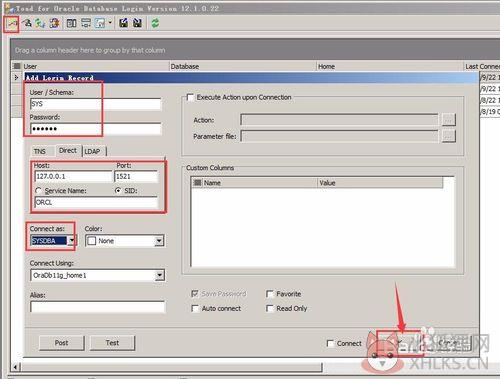Click the purple and orange circular toolbar icon
This screenshot has width=500, height=379.
click(x=54, y=23)
